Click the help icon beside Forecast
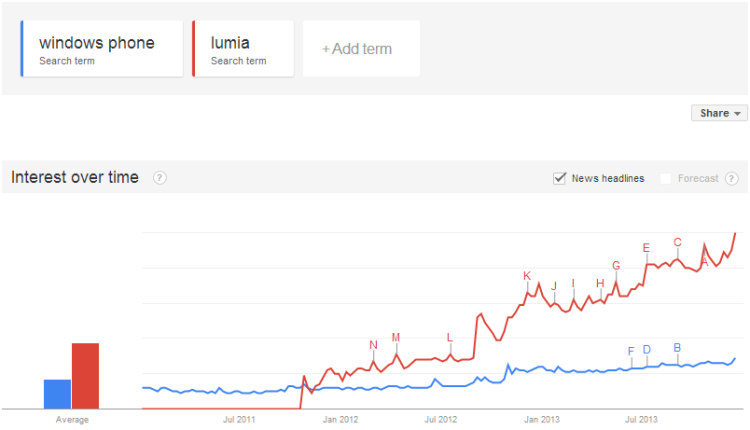The image size is (750, 430). pos(731,178)
